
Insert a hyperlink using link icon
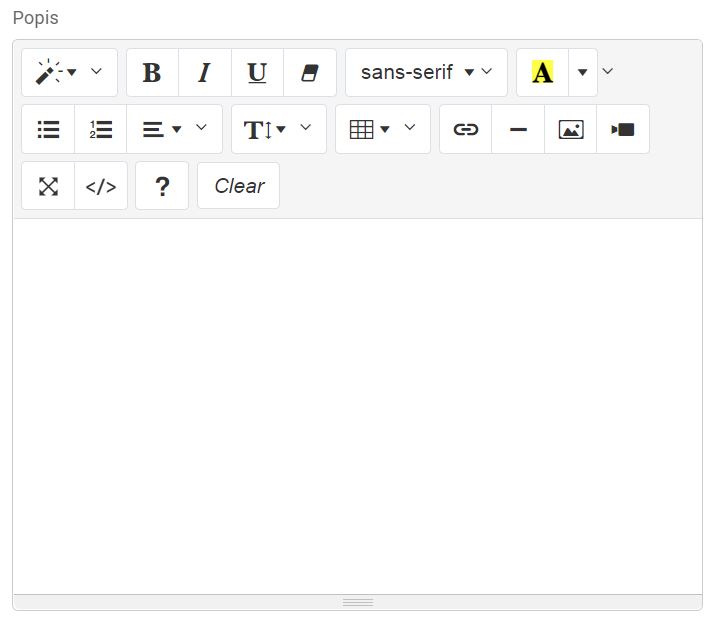click(466, 130)
